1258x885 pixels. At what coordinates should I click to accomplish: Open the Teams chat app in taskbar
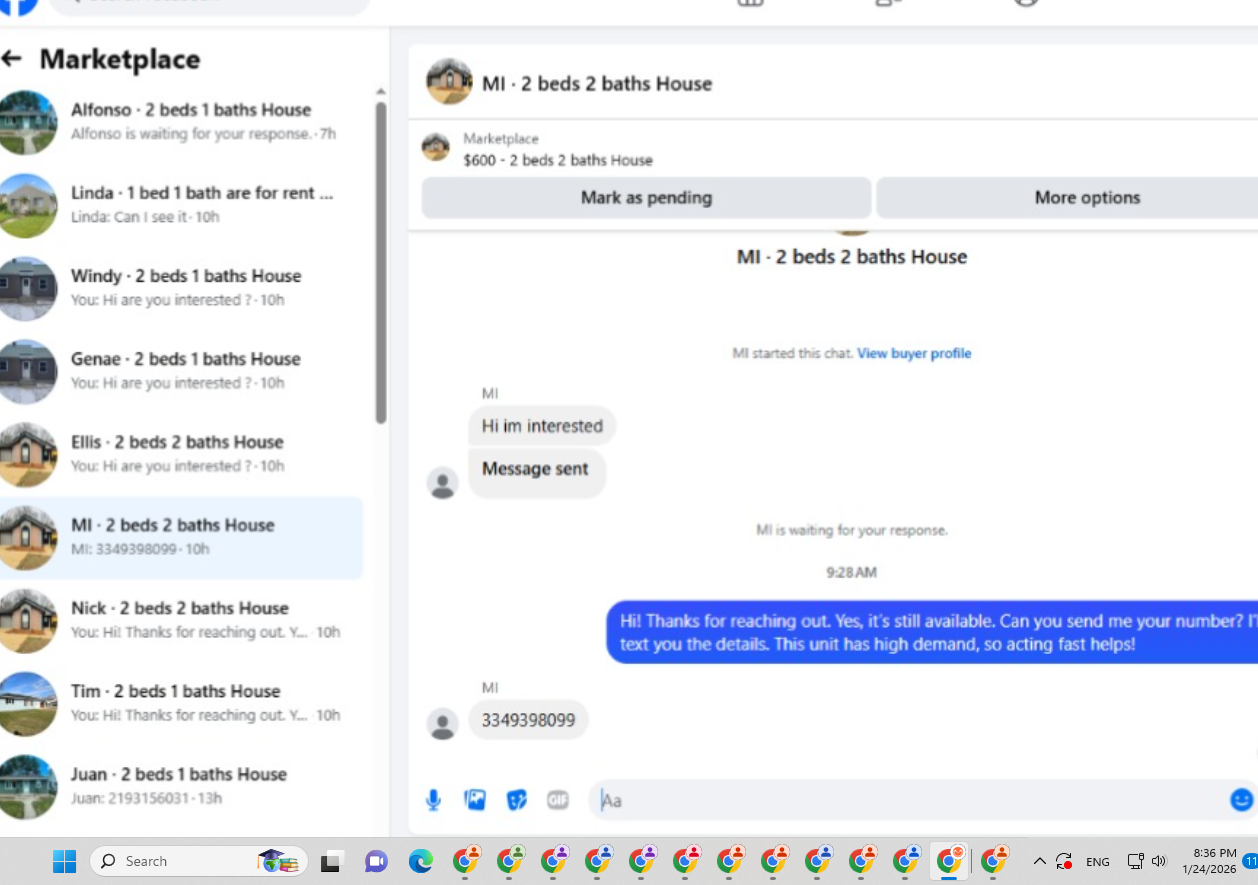tap(376, 861)
